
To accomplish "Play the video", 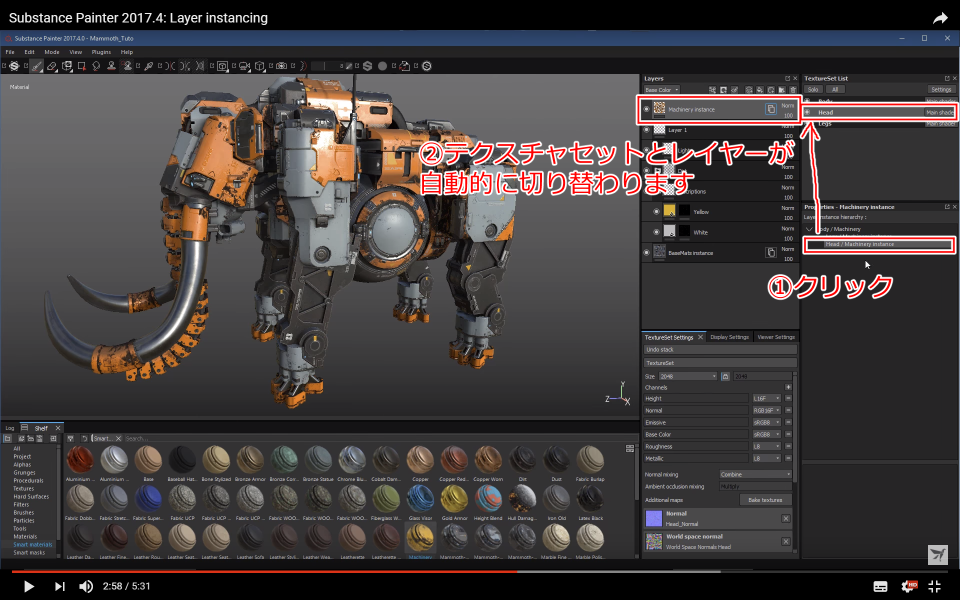I will (28, 587).
